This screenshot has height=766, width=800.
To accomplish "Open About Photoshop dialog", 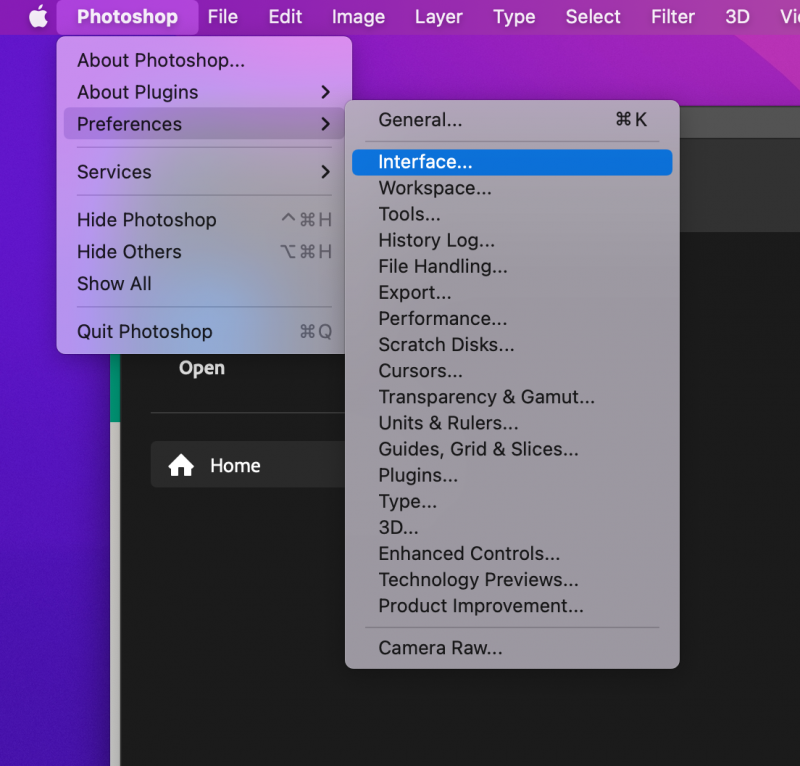I will [161, 61].
